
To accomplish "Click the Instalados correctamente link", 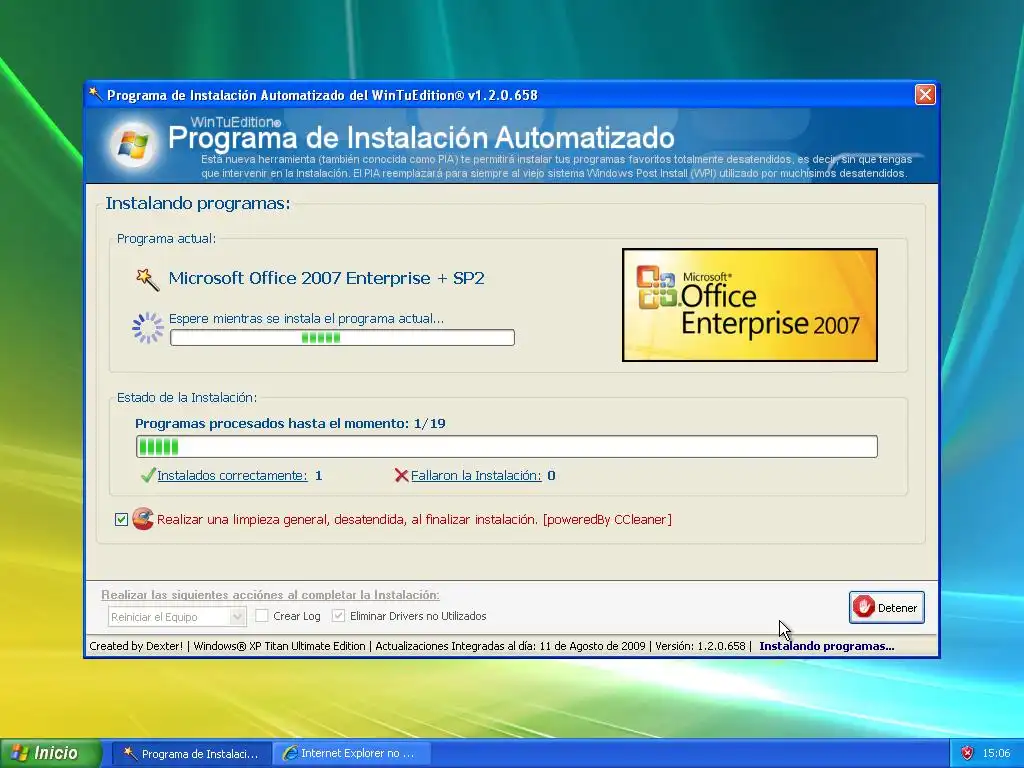I will 232,475.
